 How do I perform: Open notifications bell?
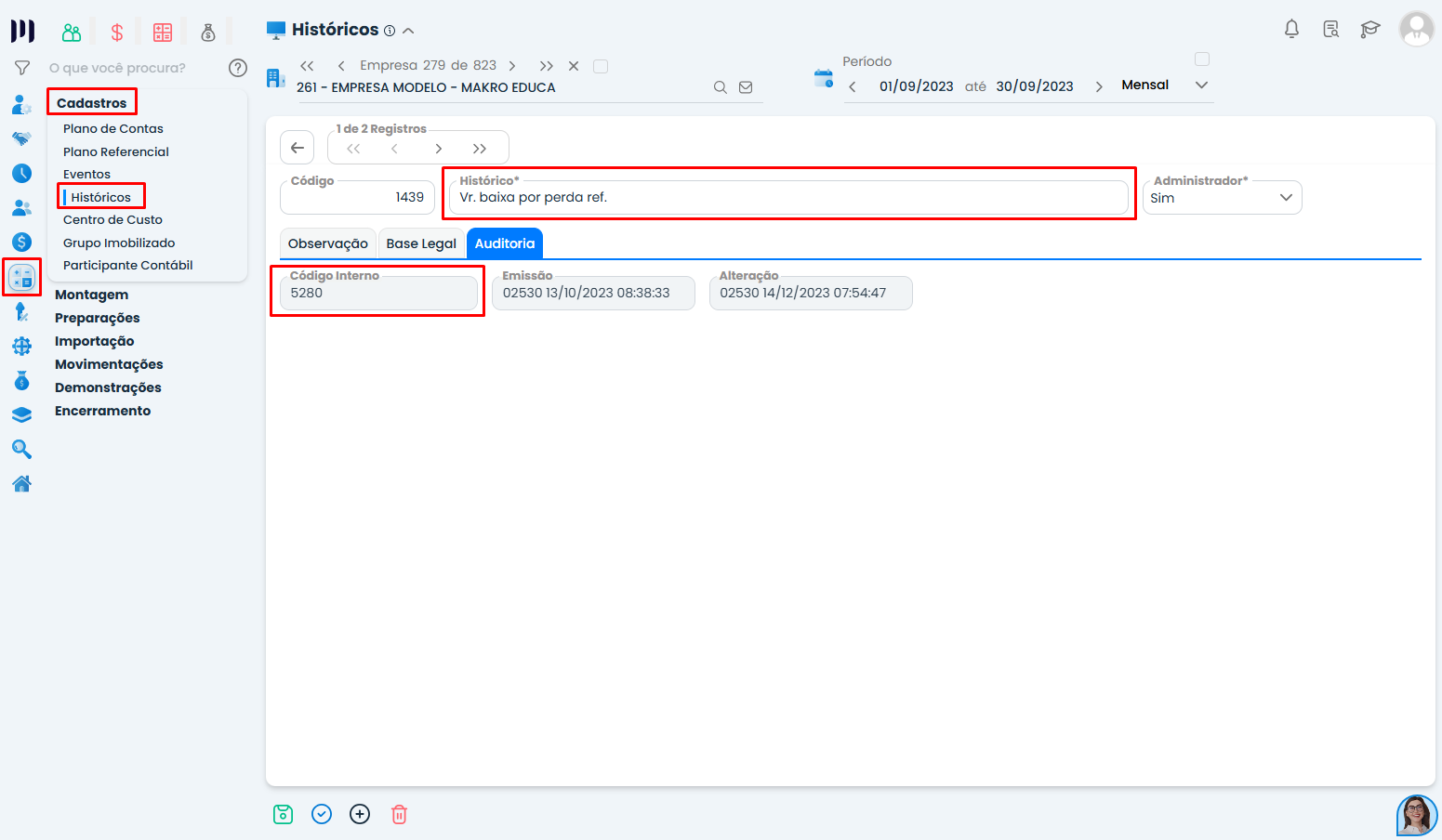pyautogui.click(x=1291, y=29)
